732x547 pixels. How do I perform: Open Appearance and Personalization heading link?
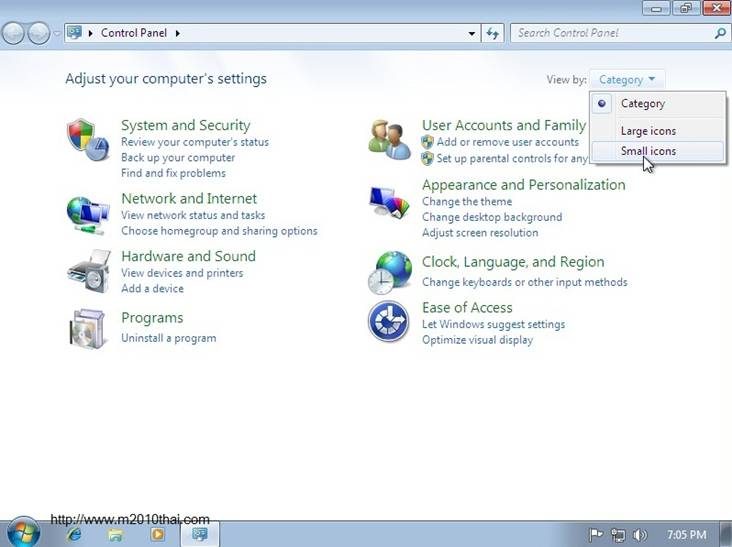coord(524,185)
